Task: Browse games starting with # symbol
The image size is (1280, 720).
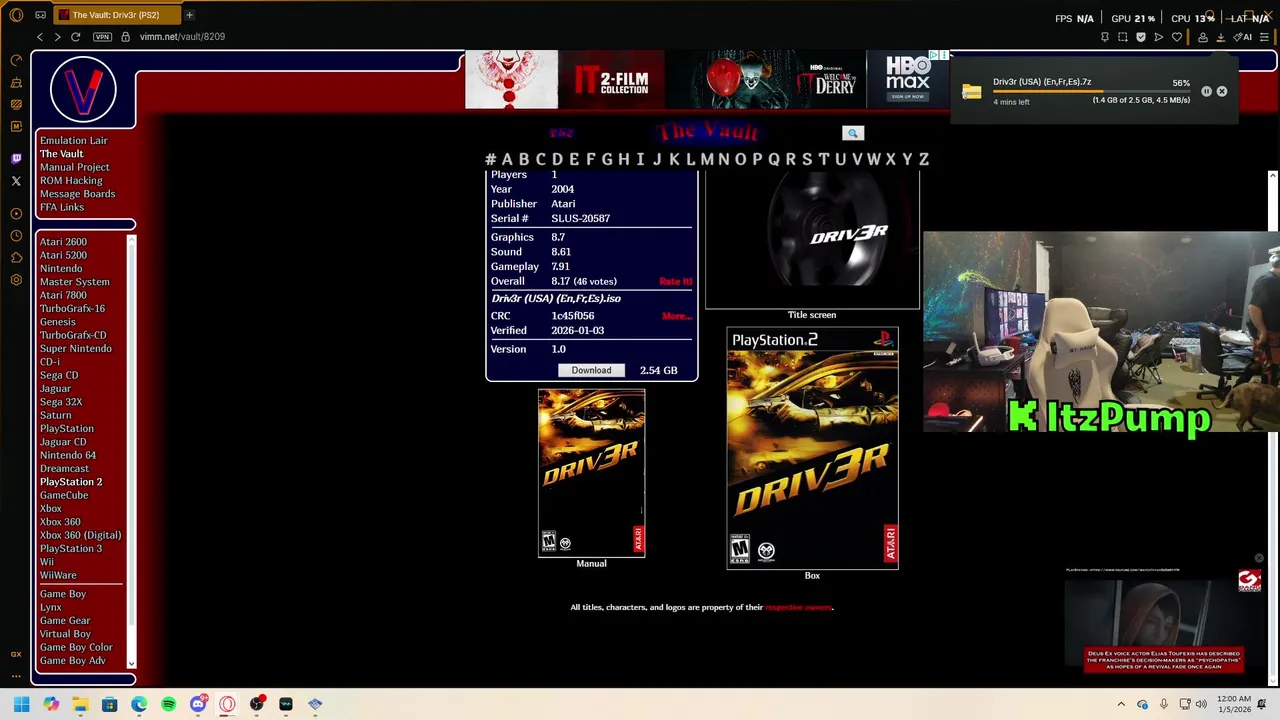Action: pos(490,159)
